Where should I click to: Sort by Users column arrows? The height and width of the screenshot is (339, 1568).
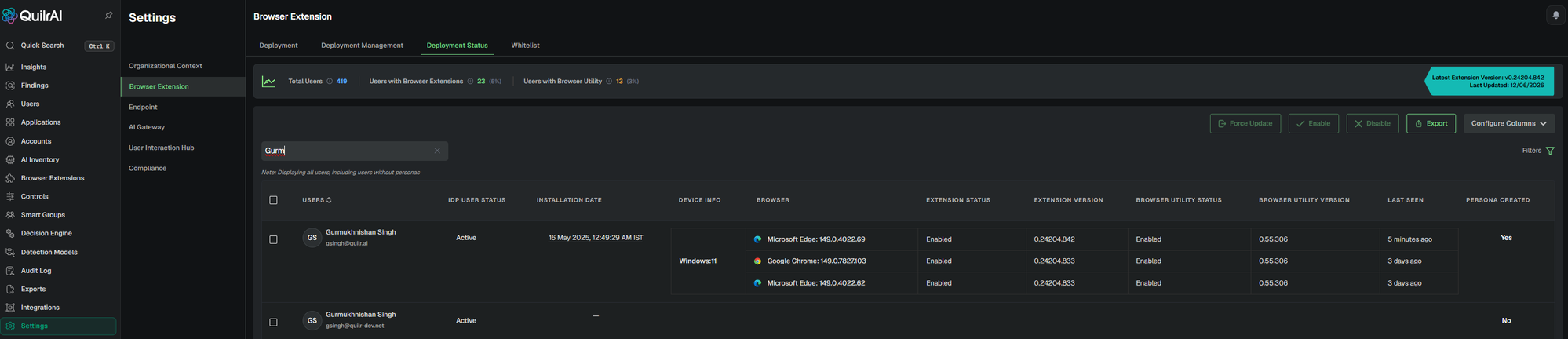pyautogui.click(x=329, y=200)
